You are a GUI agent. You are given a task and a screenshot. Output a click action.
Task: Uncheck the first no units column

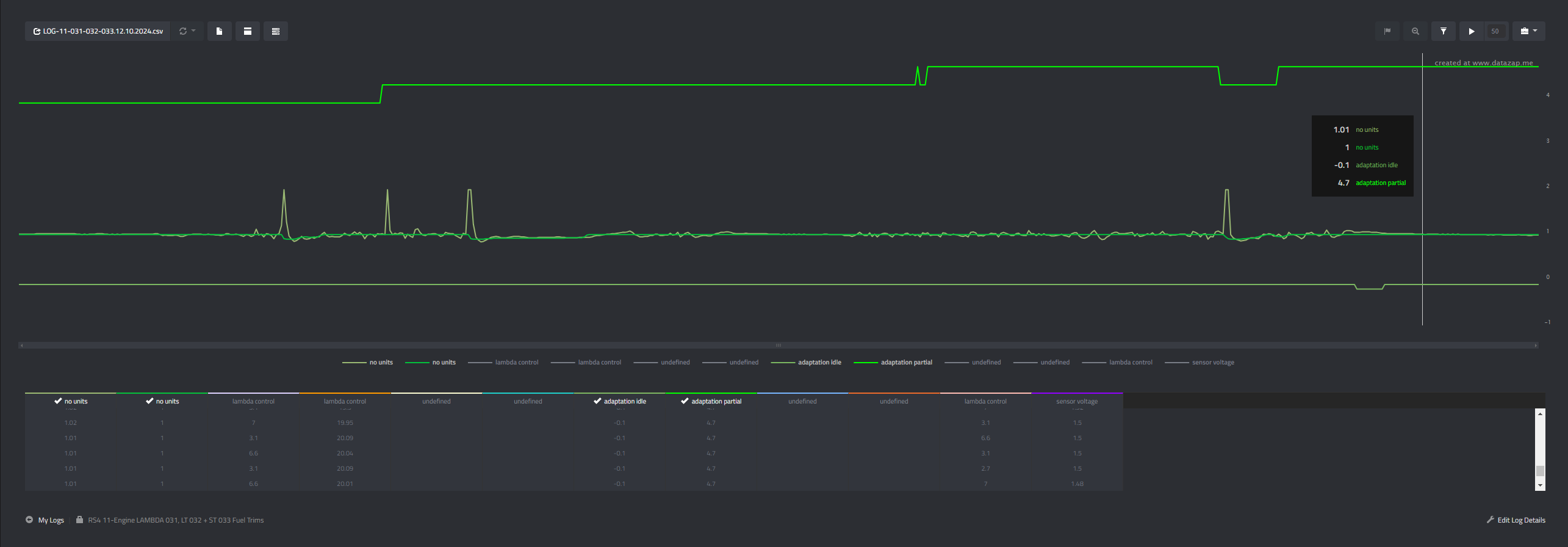point(70,401)
